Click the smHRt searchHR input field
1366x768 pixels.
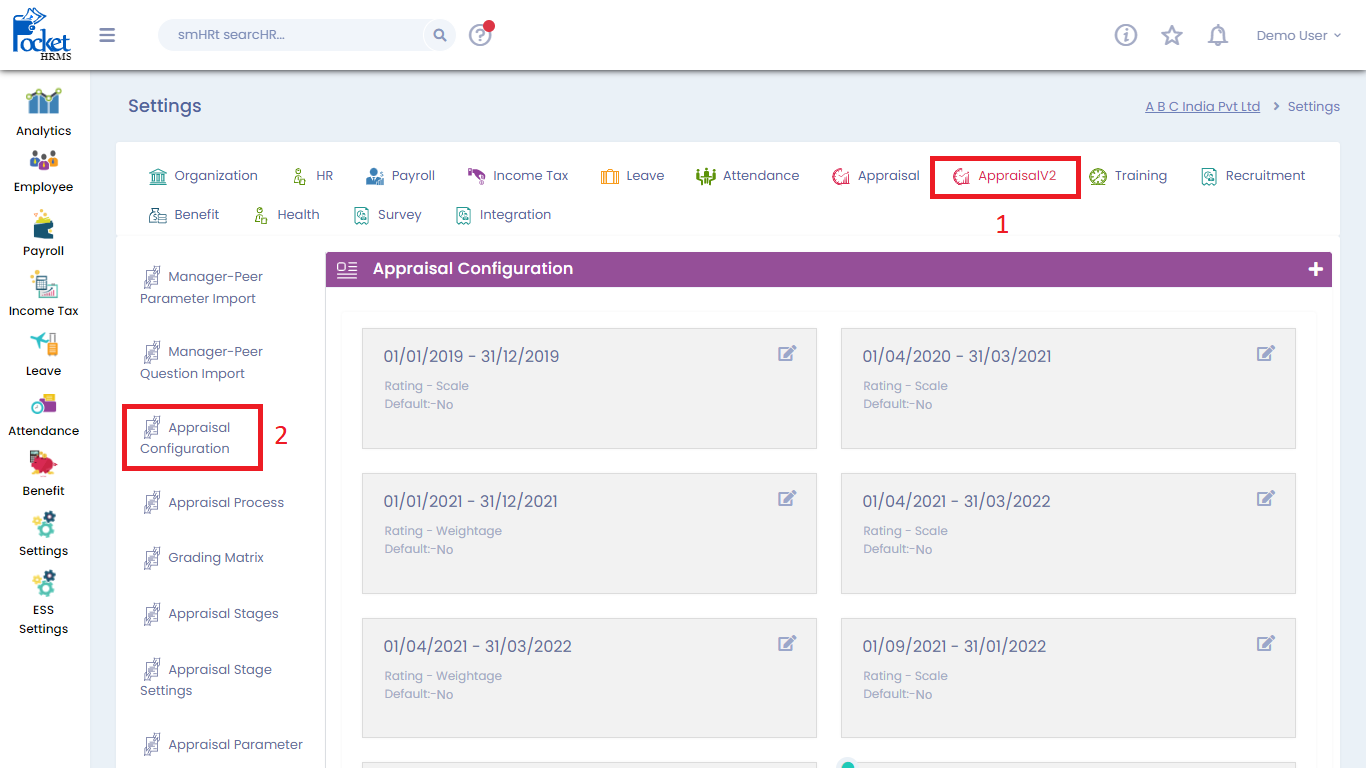click(290, 35)
